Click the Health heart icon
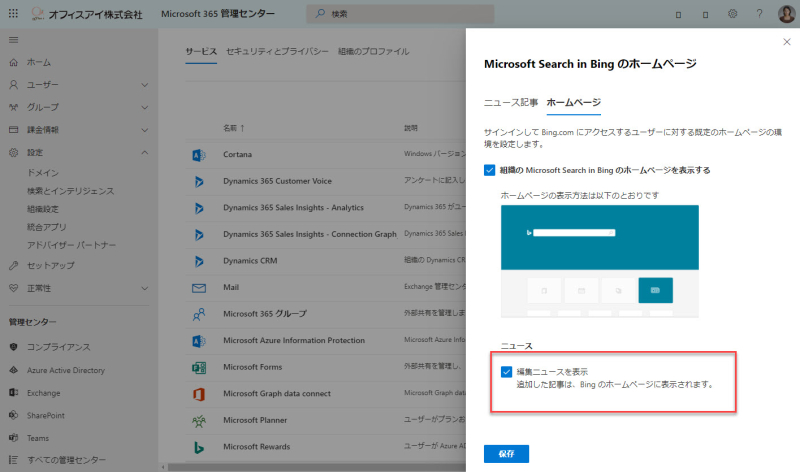 (14, 288)
